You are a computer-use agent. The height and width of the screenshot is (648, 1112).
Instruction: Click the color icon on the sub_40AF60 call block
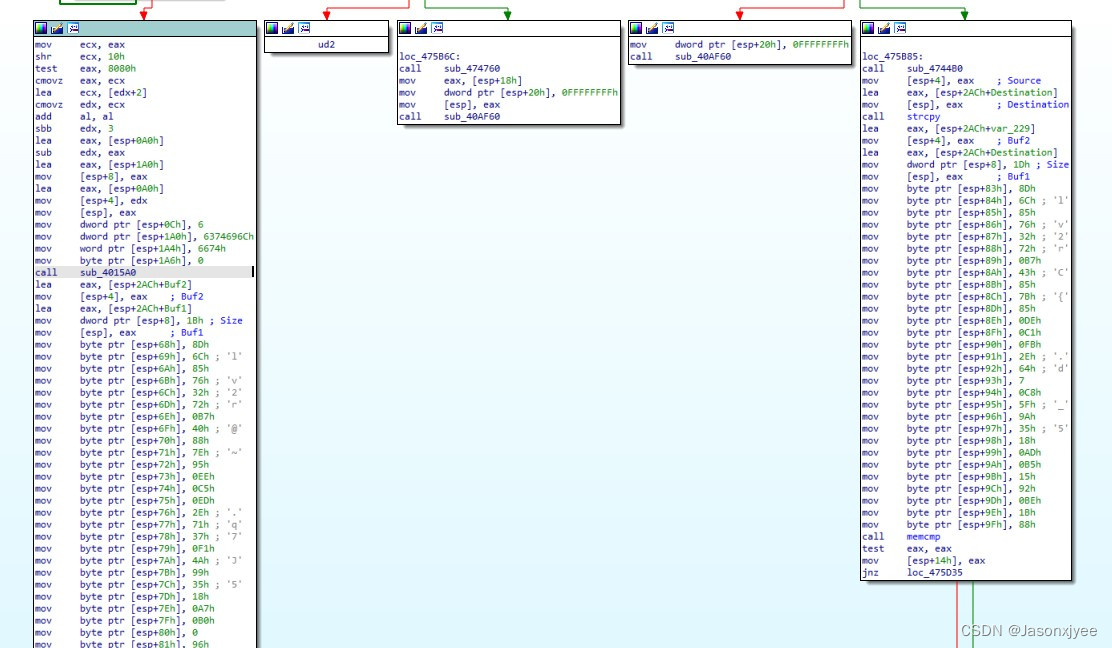[x=634, y=28]
